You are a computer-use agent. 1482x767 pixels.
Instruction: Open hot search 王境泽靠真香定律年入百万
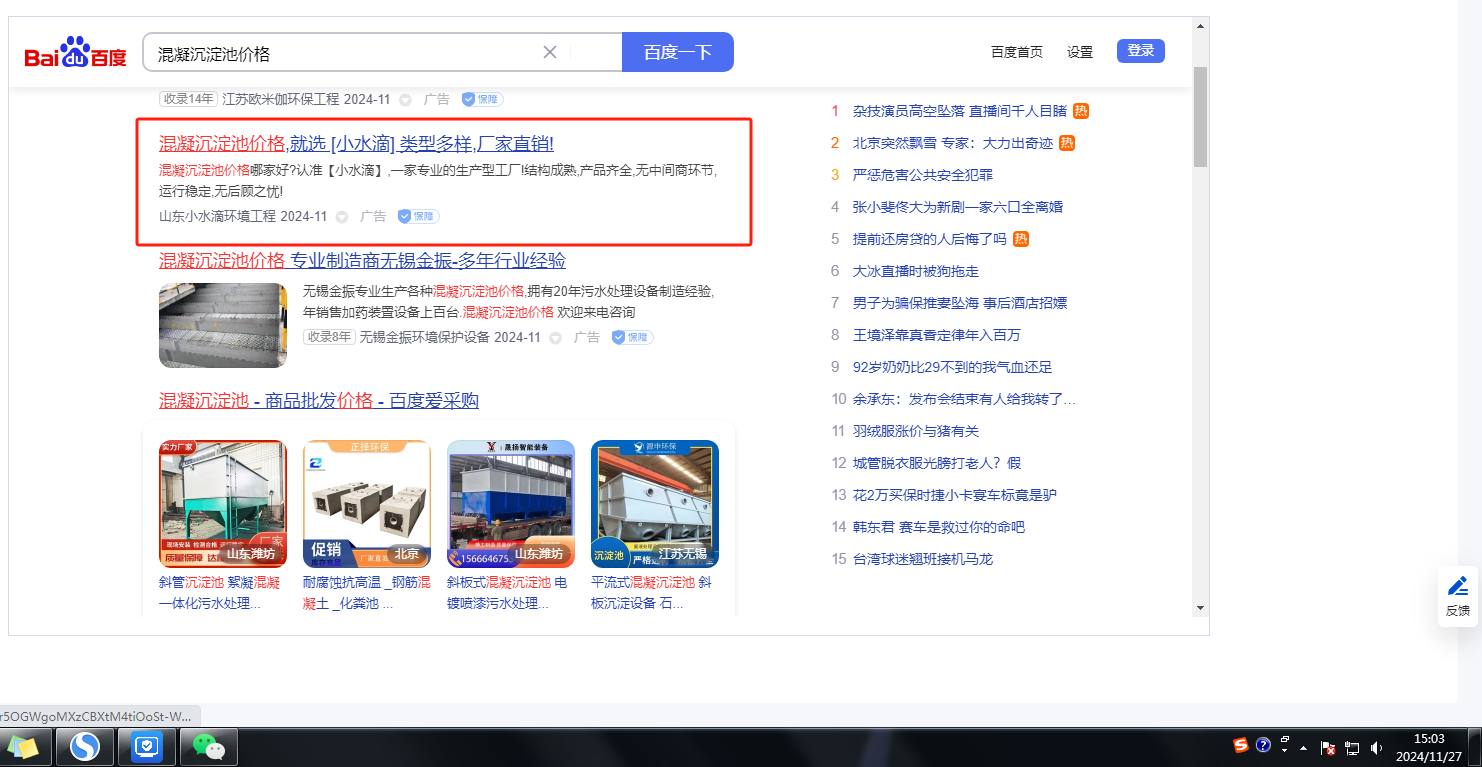(x=937, y=335)
